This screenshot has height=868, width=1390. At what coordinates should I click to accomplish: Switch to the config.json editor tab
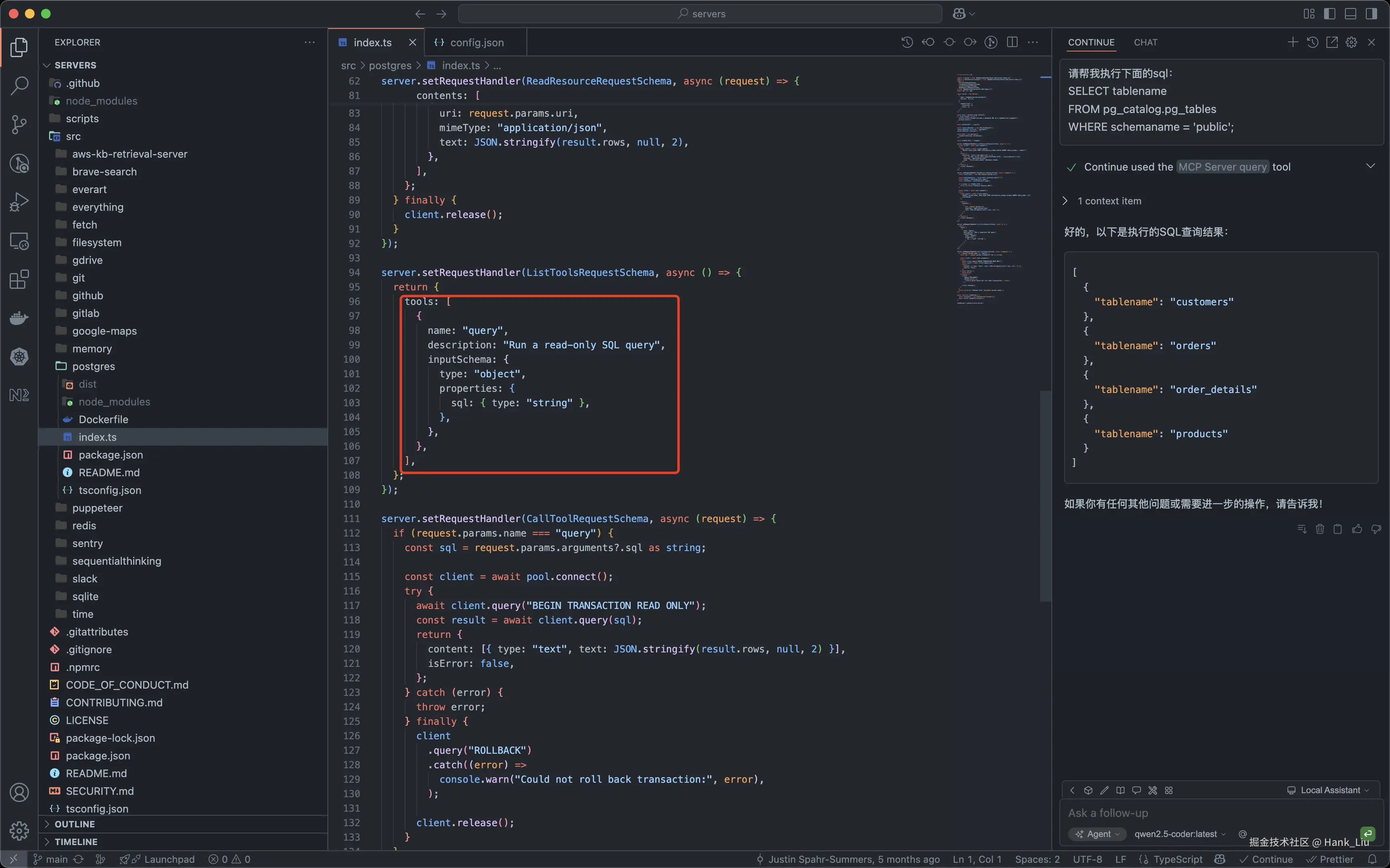click(x=476, y=43)
